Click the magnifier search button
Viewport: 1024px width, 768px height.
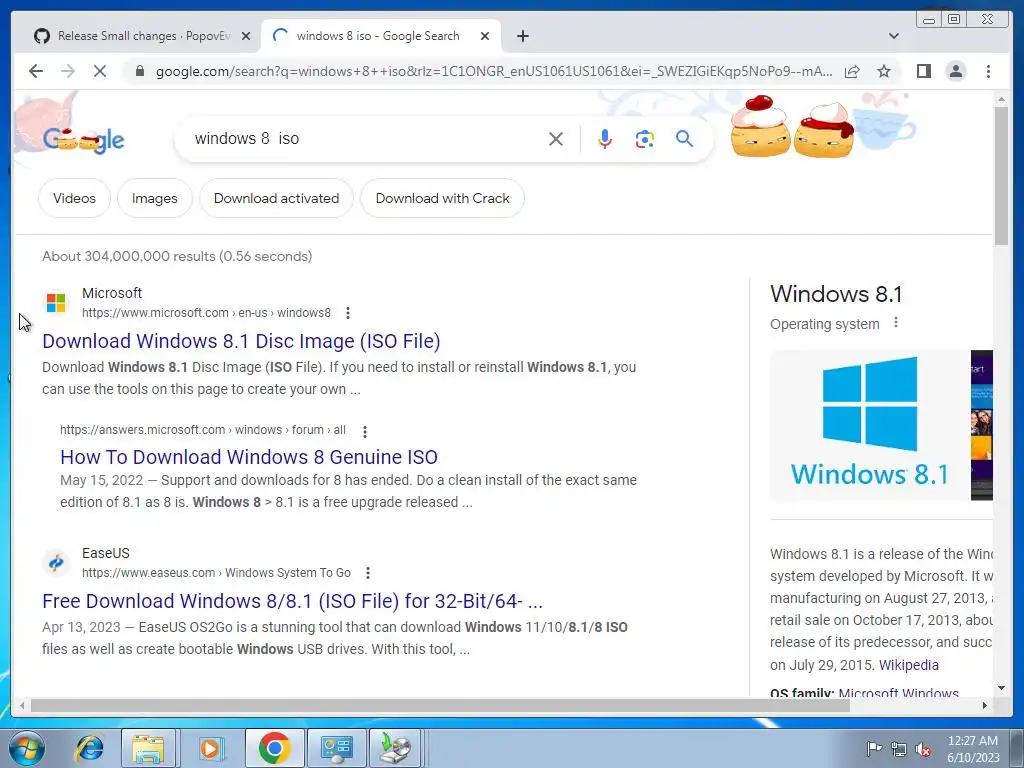(684, 138)
